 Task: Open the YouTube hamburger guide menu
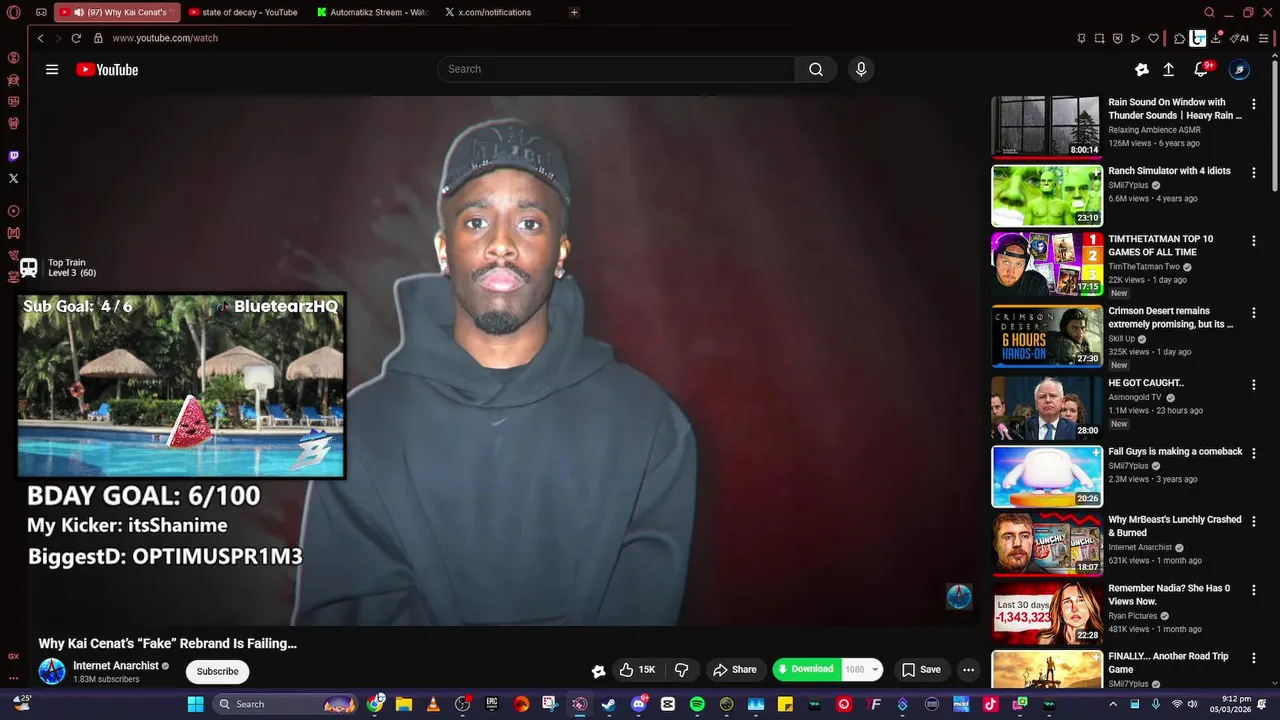coord(52,69)
